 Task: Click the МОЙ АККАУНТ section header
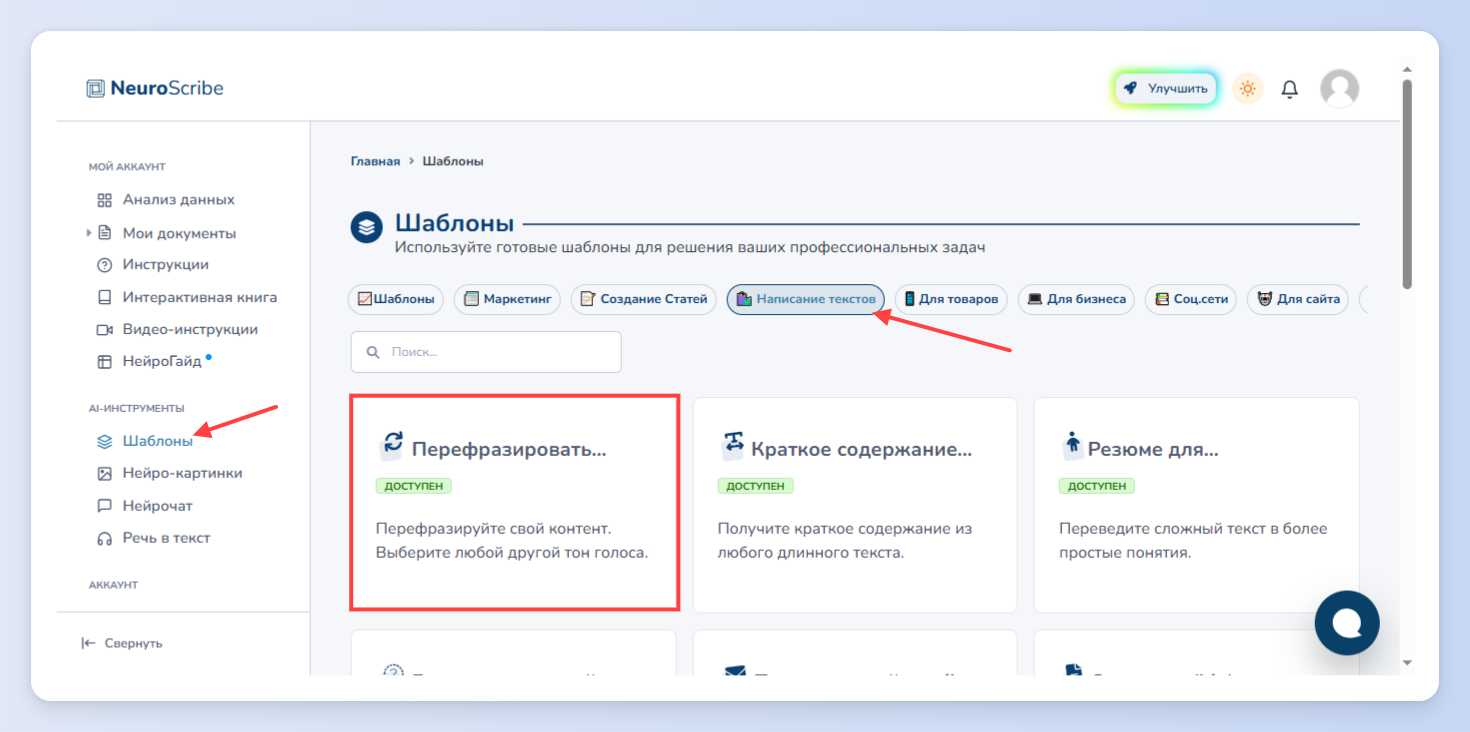(x=127, y=167)
